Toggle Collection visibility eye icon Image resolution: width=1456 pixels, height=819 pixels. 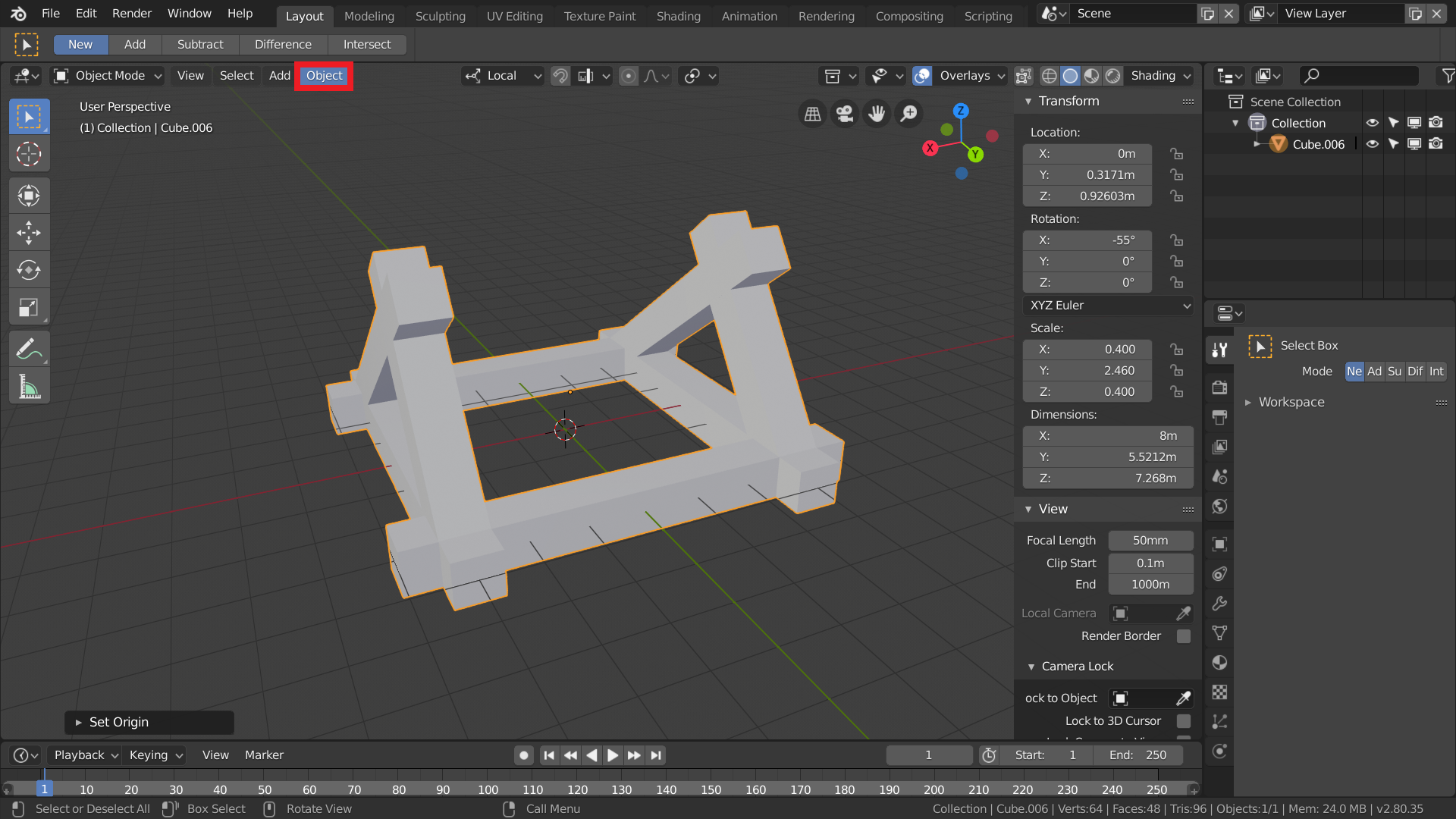(x=1373, y=123)
